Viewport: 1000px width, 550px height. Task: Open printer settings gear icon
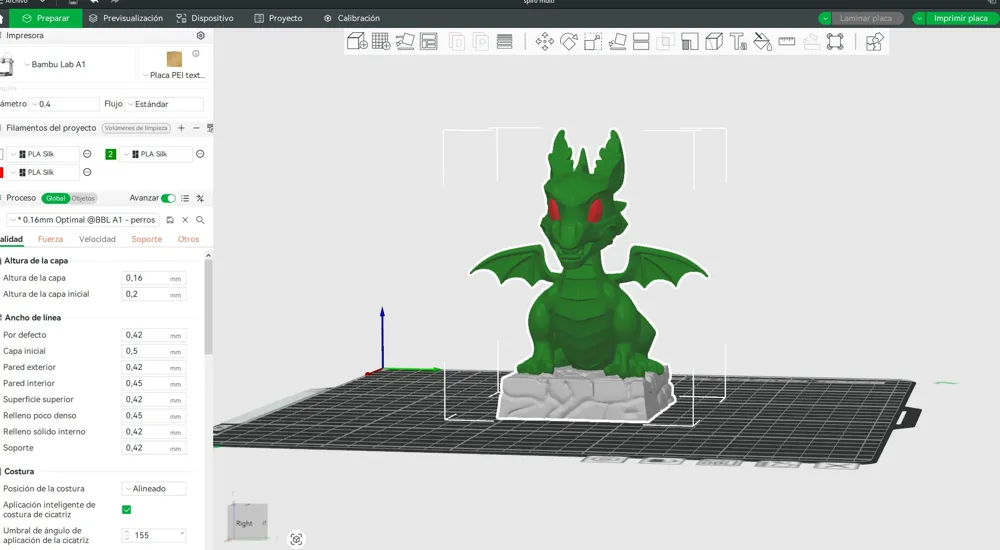click(x=201, y=36)
